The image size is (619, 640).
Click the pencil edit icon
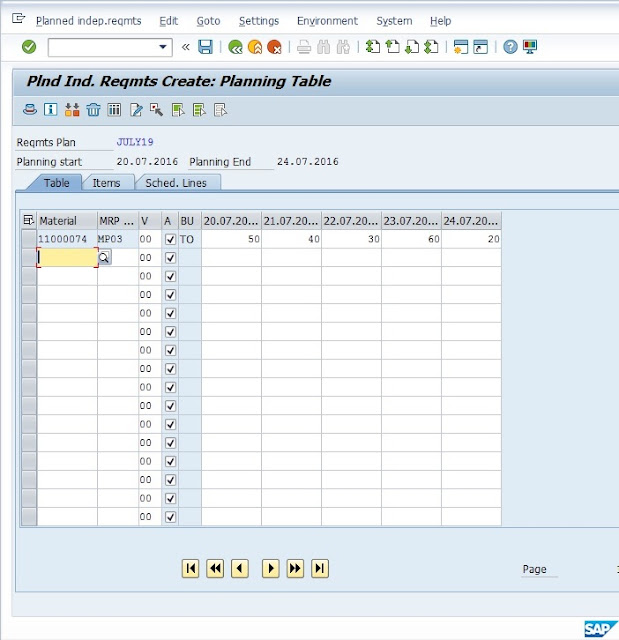pos(136,110)
